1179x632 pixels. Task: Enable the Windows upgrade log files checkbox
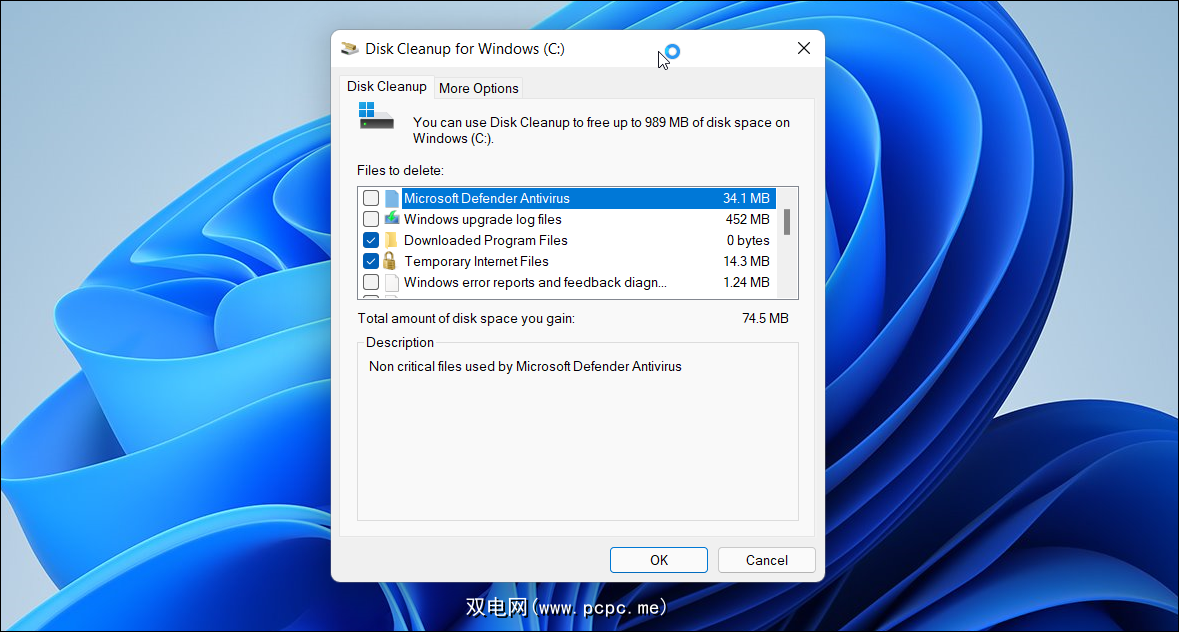coord(371,219)
